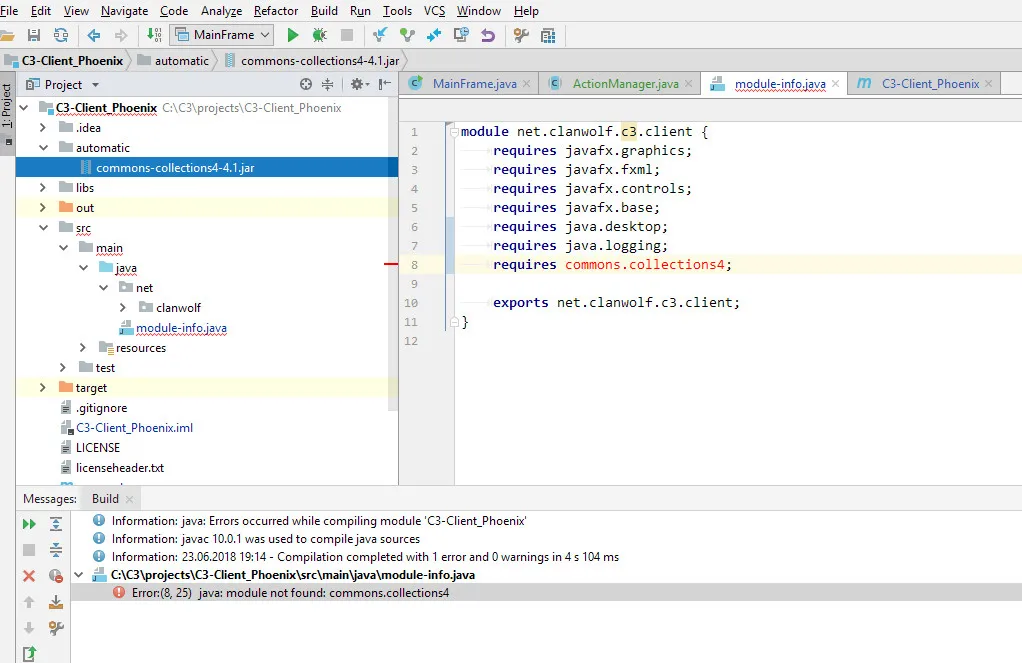Click the Synchronize icon in the toolbar
This screenshot has height=663, width=1022.
(x=60, y=35)
